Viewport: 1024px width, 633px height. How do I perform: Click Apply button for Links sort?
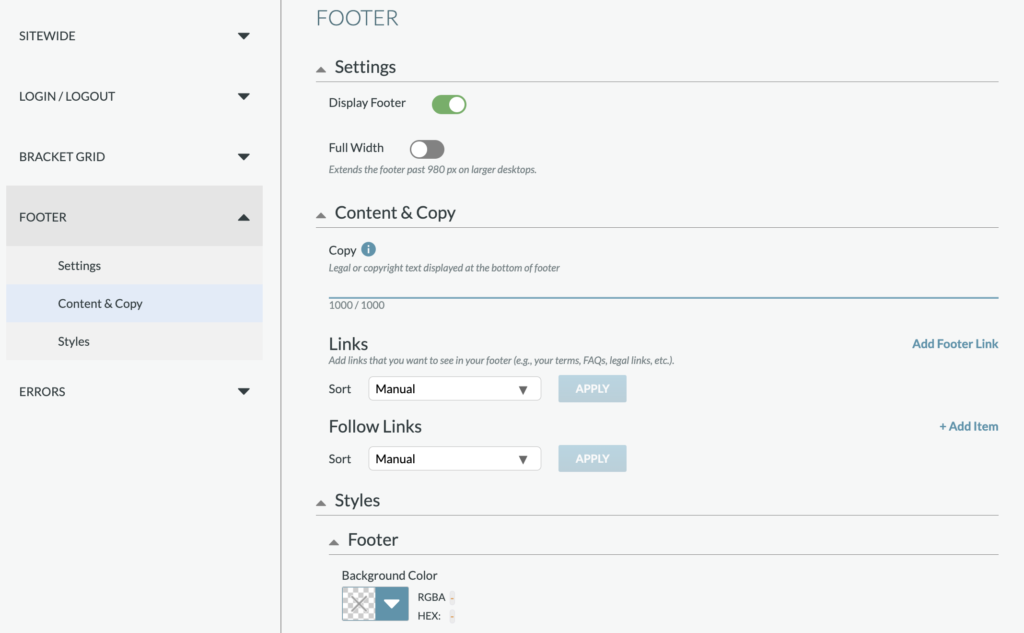[592, 389]
